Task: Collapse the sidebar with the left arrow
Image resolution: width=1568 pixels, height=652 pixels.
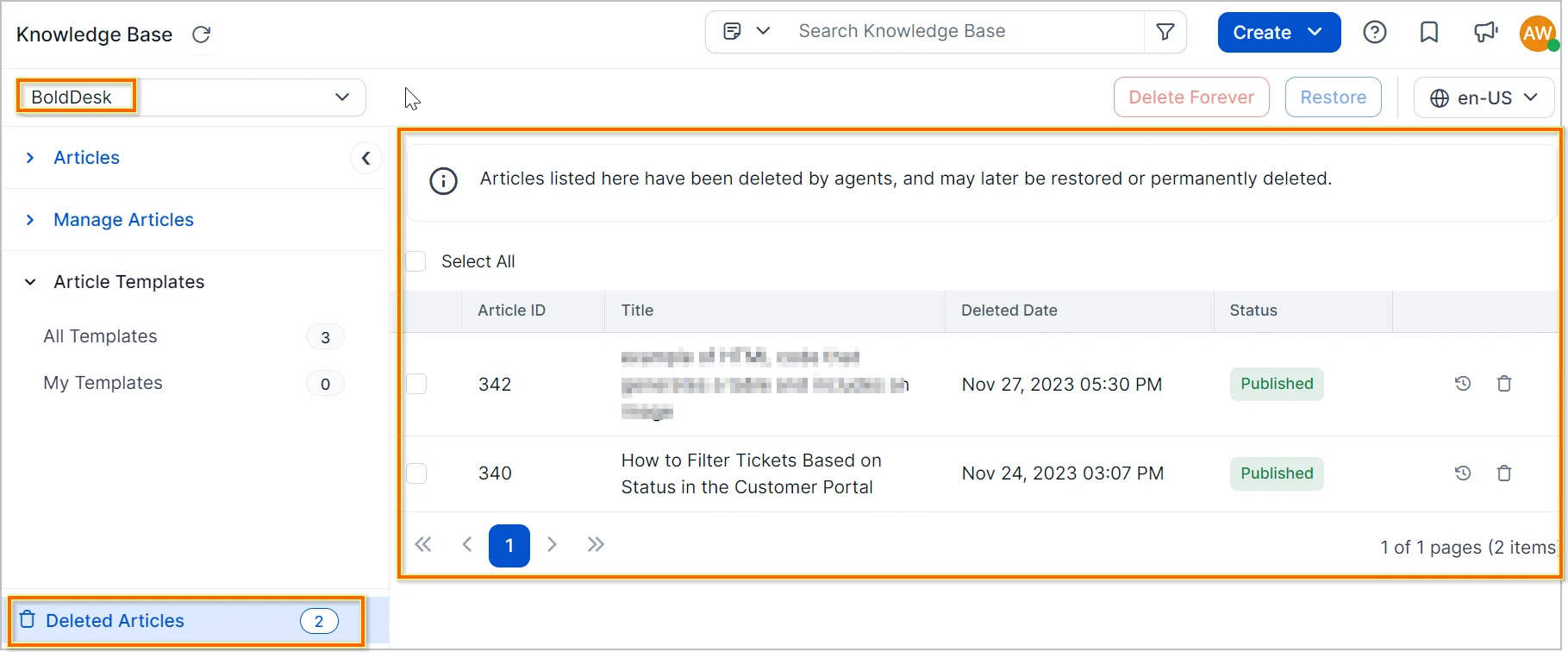Action: [x=365, y=158]
